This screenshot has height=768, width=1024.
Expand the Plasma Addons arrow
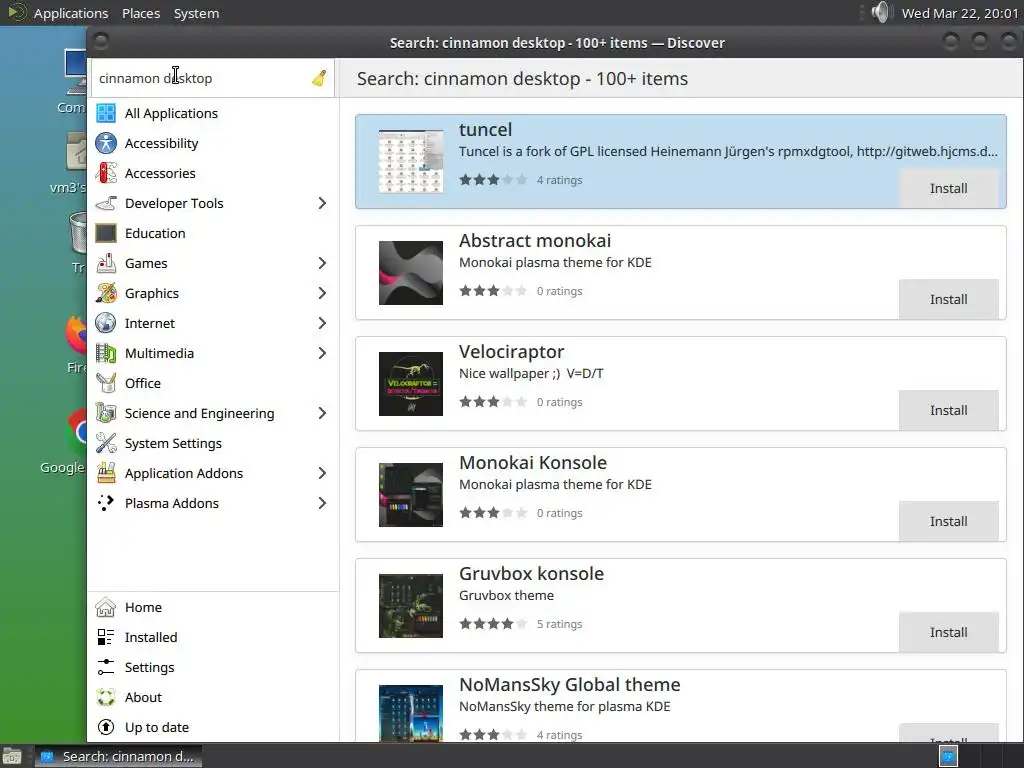click(322, 504)
